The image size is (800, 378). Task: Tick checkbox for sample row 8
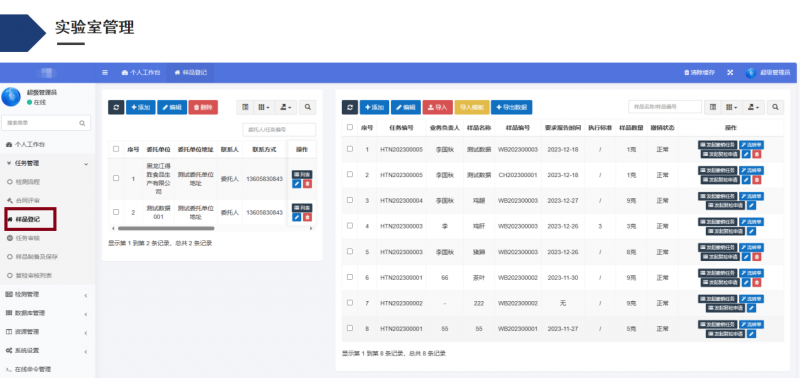[x=349, y=328]
